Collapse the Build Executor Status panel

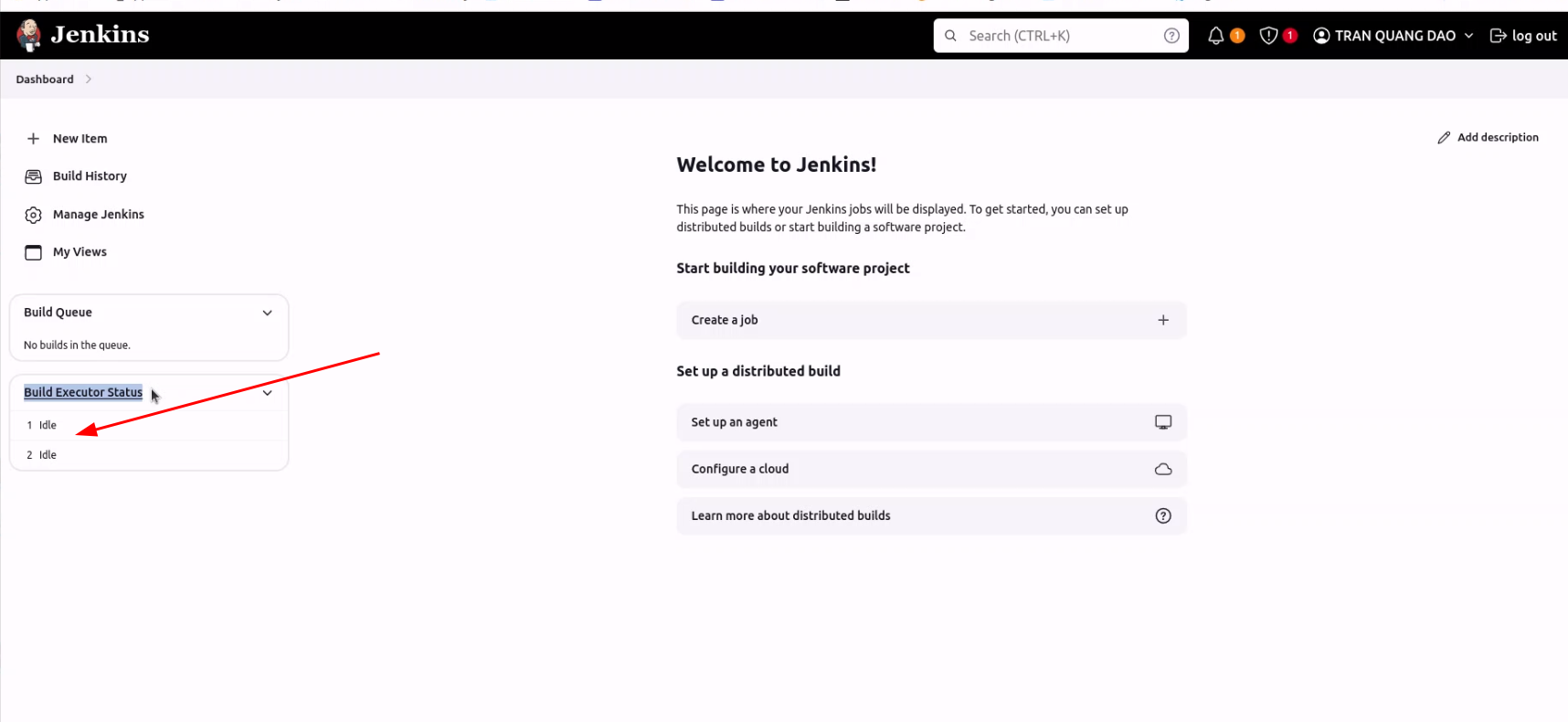[267, 393]
